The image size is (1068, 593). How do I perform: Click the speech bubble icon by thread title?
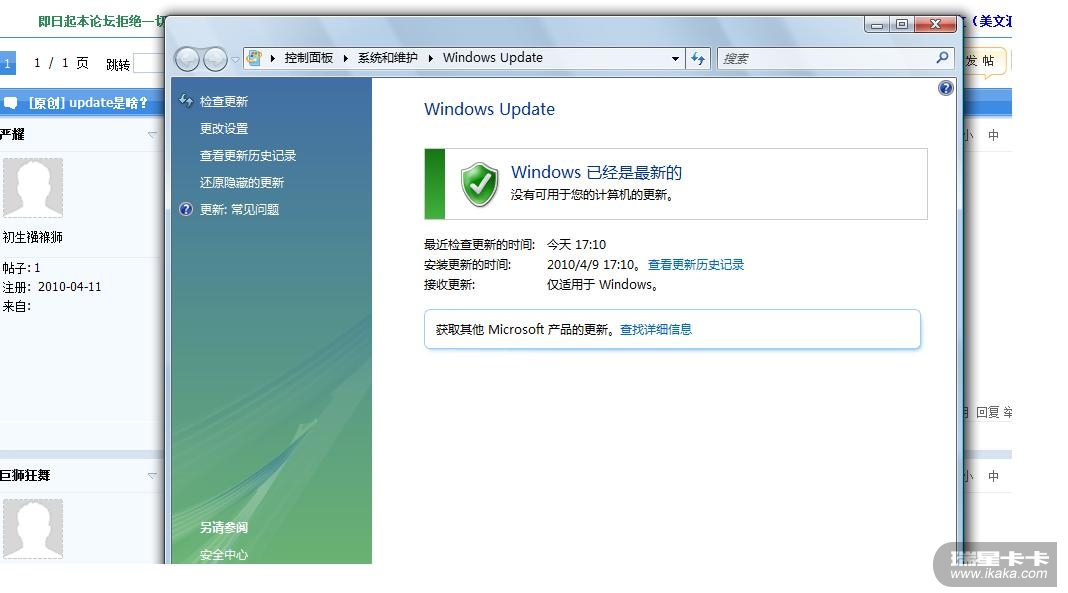coord(11,103)
